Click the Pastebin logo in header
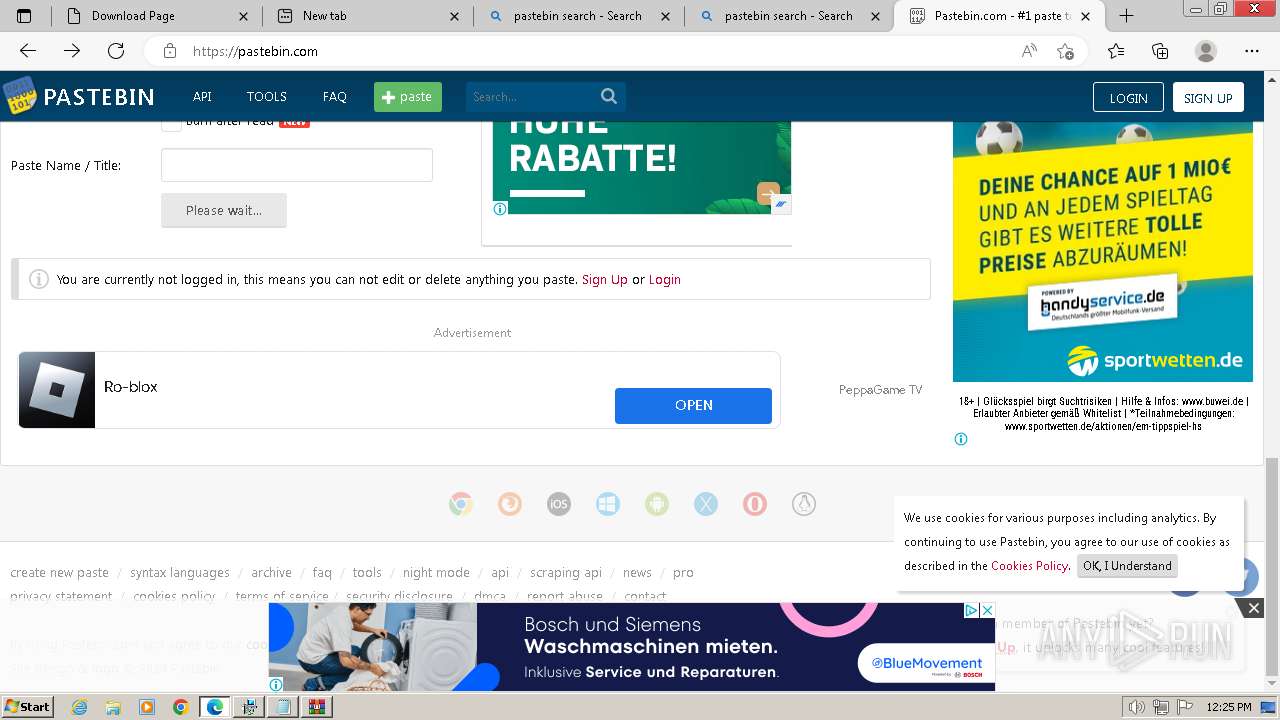 pyautogui.click(x=78, y=96)
